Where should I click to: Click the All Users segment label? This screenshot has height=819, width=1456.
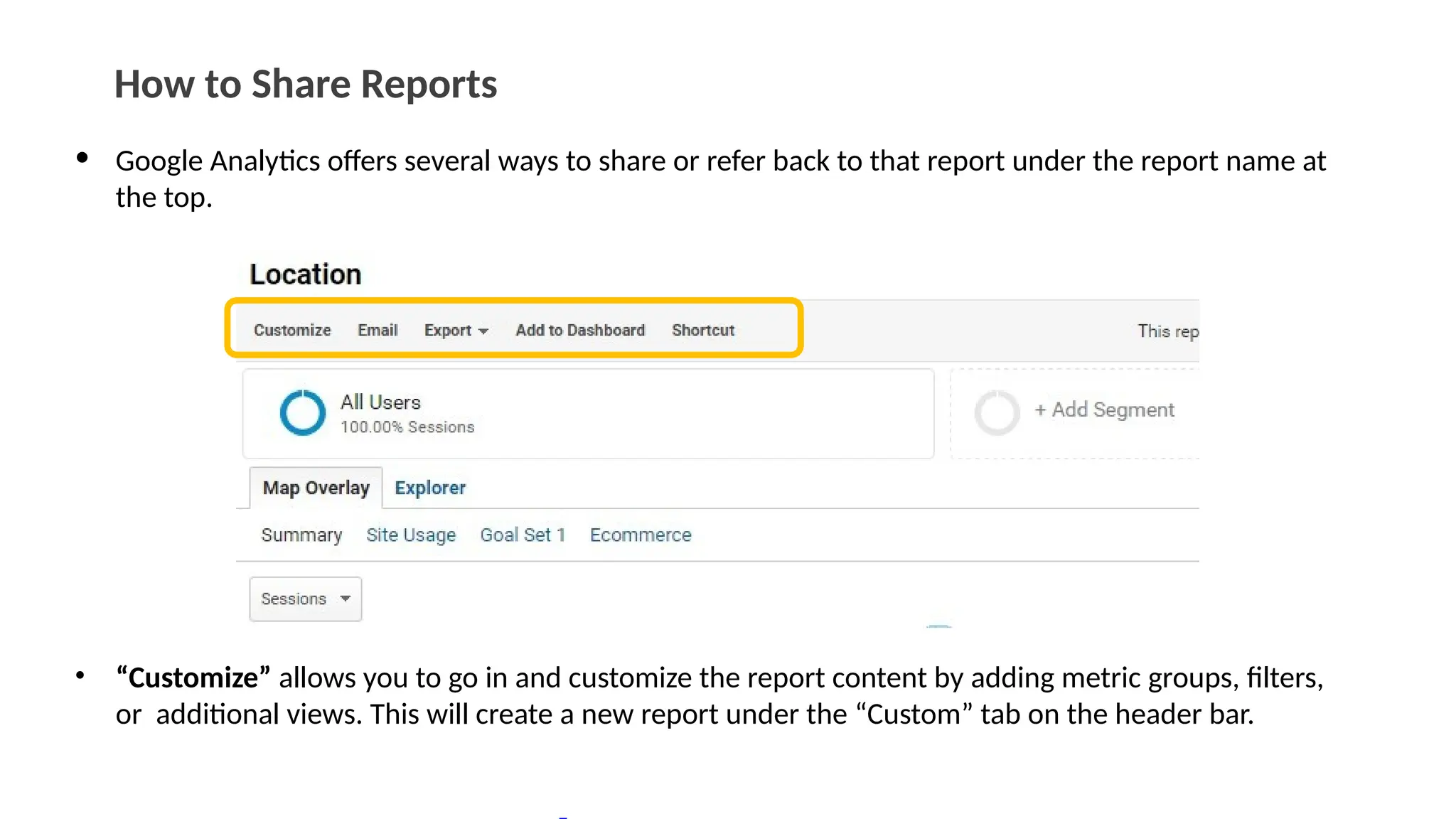[x=380, y=402]
